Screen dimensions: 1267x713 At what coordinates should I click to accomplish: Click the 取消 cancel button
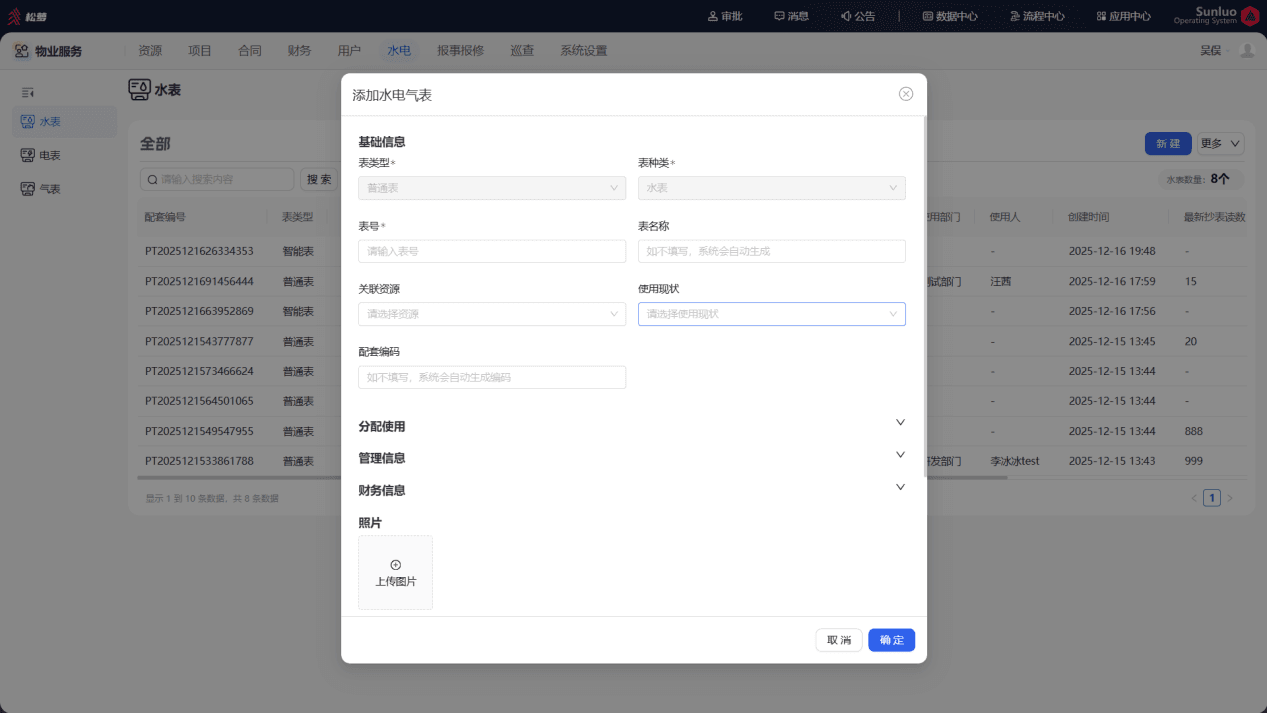tap(839, 640)
